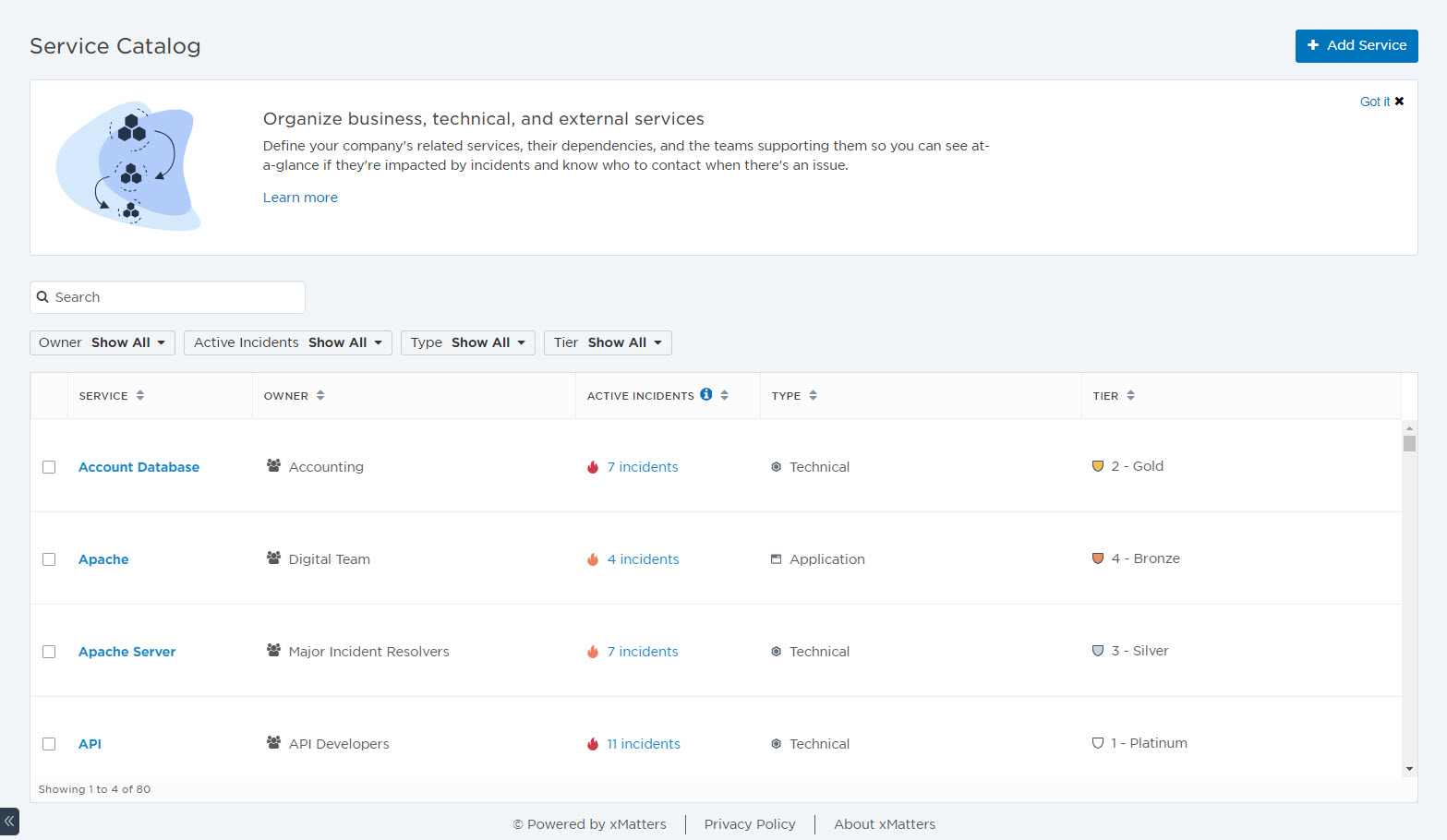1447x840 pixels.
Task: Click the Active Incidents info icon
Action: tap(705, 394)
